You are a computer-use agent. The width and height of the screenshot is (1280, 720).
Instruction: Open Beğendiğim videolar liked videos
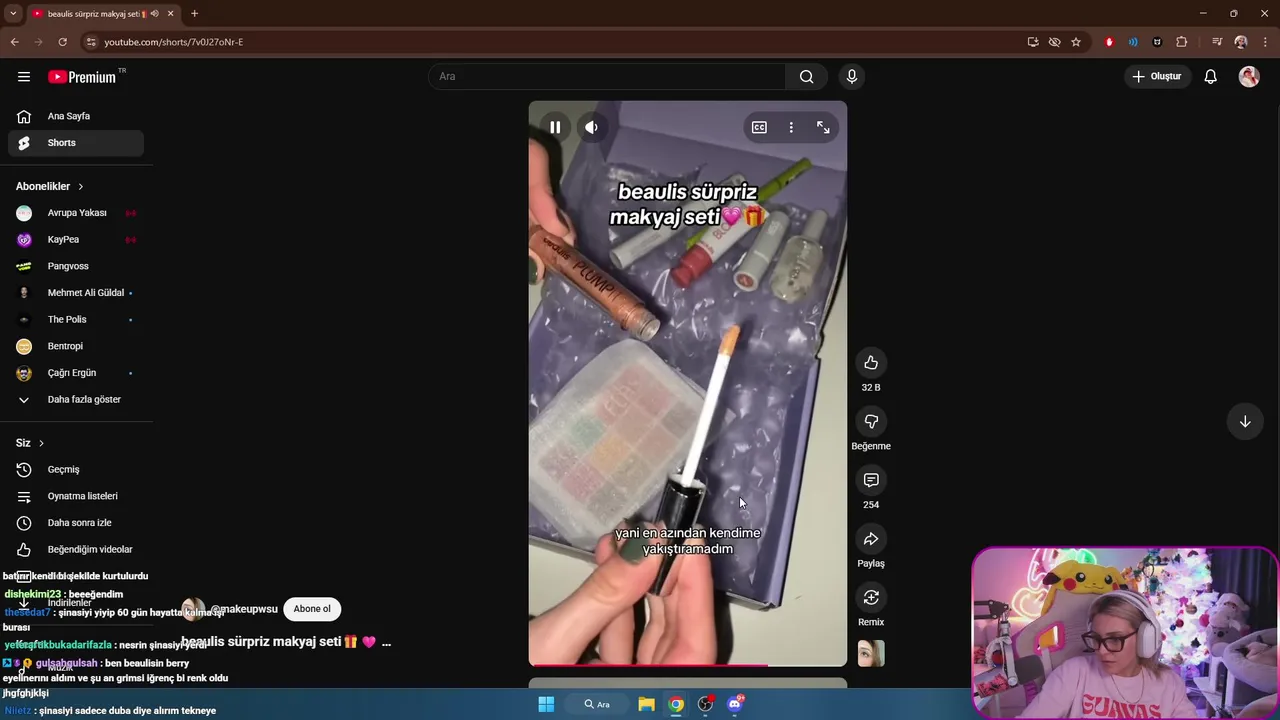coord(76,550)
